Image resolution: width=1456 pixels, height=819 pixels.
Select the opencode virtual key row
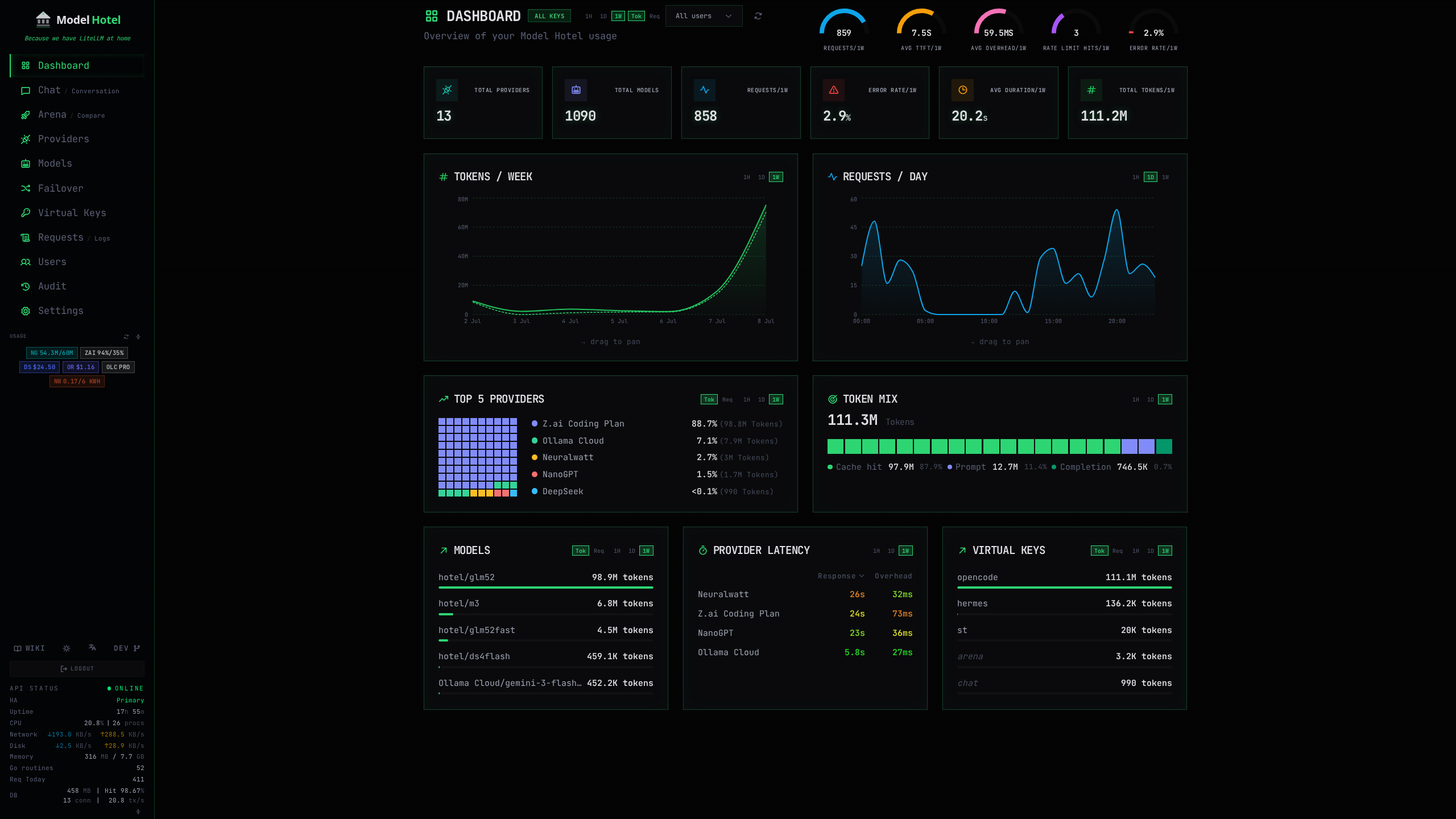pos(1065,581)
